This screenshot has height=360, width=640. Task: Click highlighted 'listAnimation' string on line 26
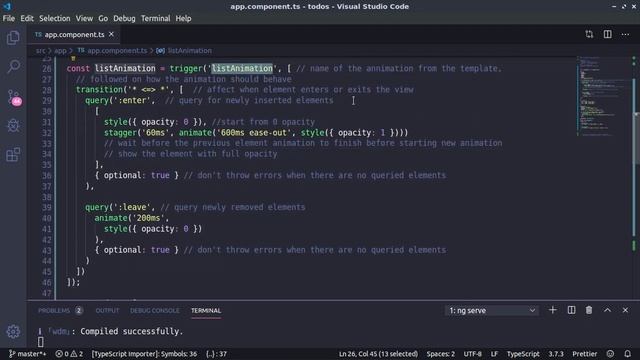pos(242,68)
